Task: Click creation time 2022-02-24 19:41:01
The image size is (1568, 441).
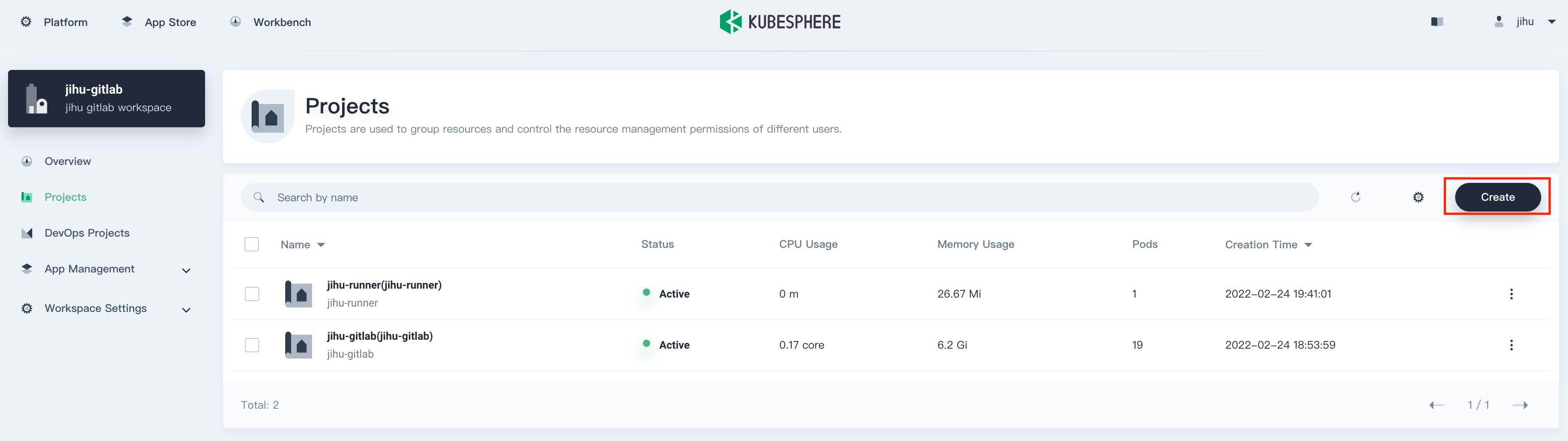Action: 1278,294
